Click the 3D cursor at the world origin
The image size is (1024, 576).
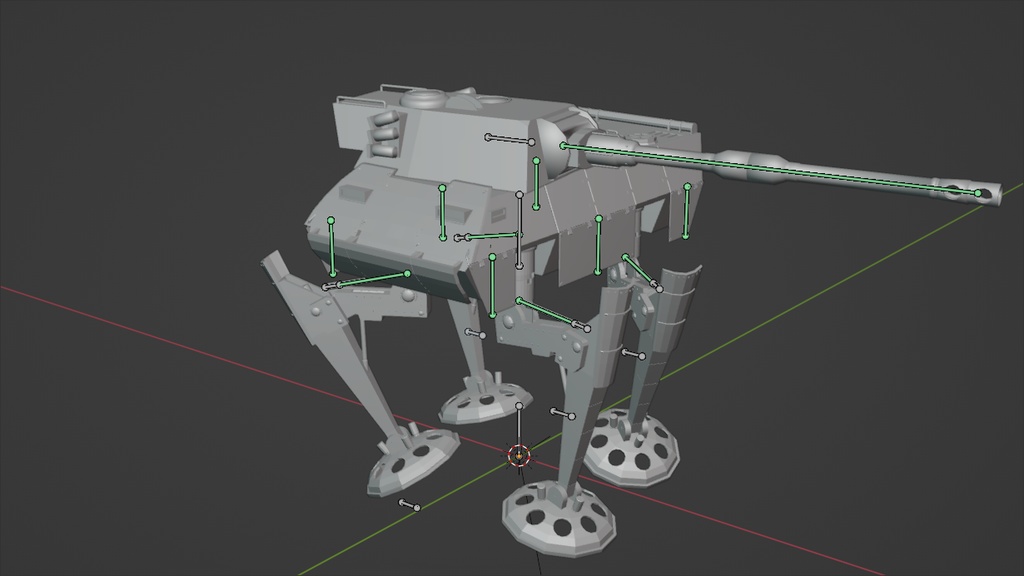(519, 455)
